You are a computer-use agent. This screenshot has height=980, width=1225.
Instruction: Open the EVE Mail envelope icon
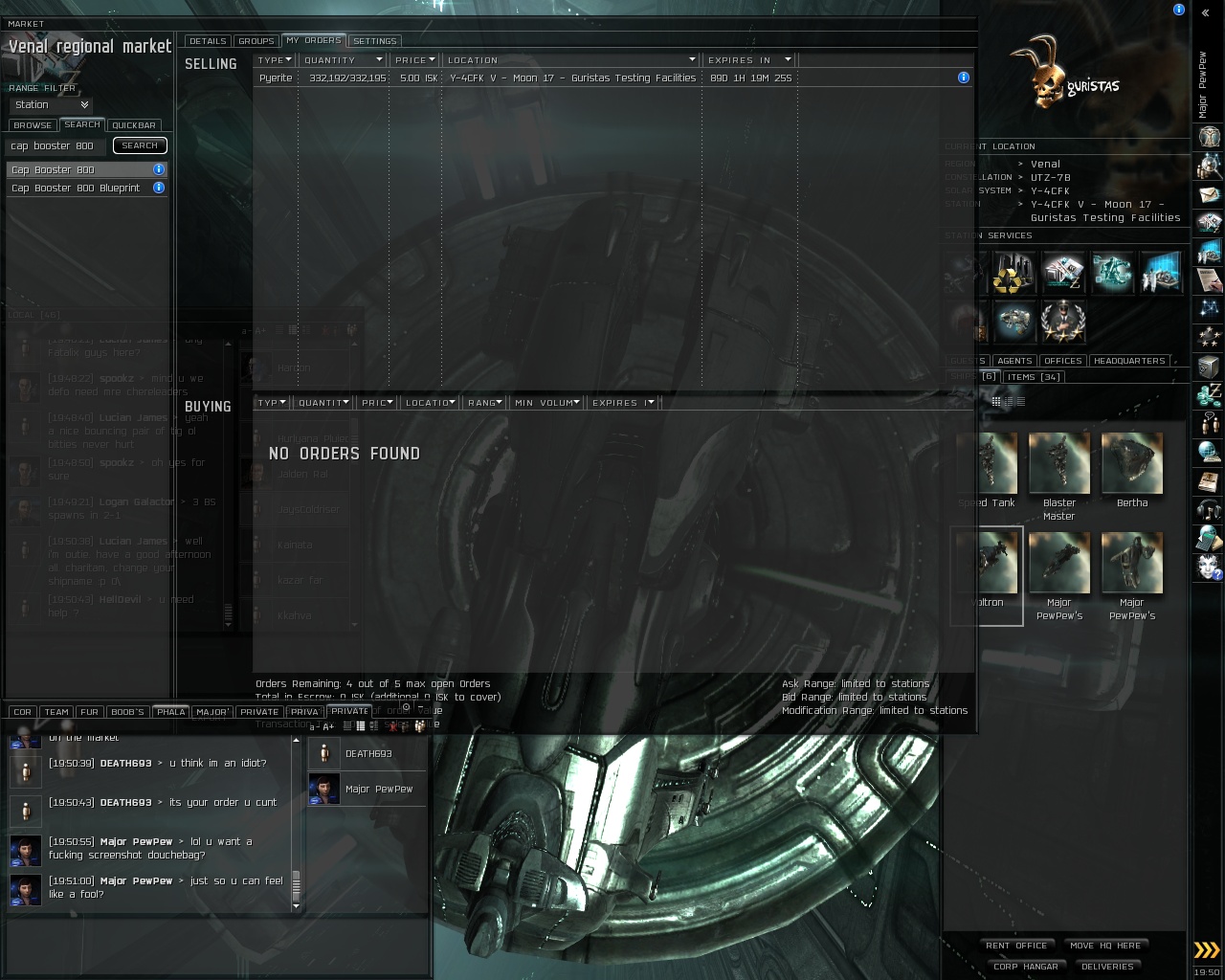click(x=1209, y=195)
